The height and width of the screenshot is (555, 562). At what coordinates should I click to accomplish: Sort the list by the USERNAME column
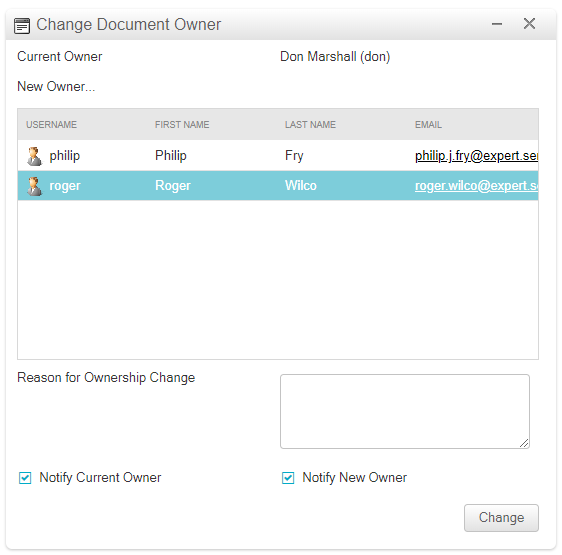click(x=51, y=124)
